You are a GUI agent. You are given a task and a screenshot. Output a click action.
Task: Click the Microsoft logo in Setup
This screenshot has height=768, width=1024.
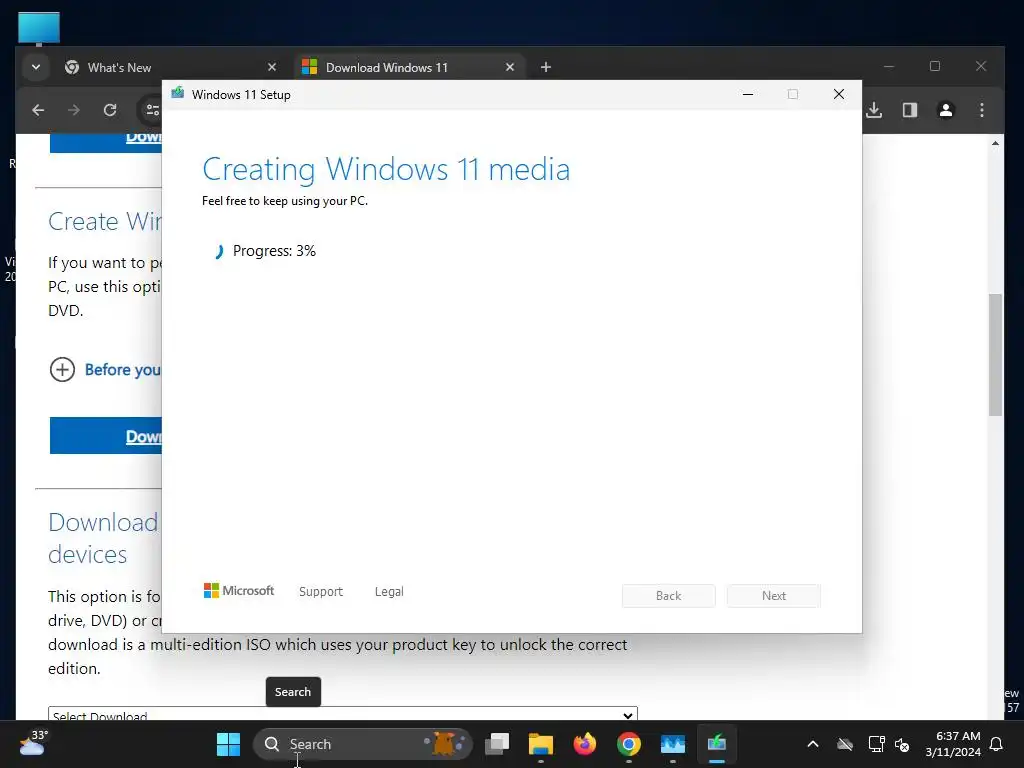click(239, 590)
